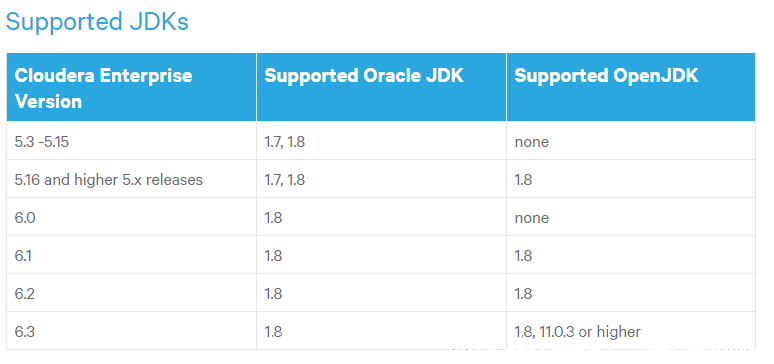Image resolution: width=774 pixels, height=364 pixels.
Task: Click the Supported JDKs heading
Action: coord(97,23)
